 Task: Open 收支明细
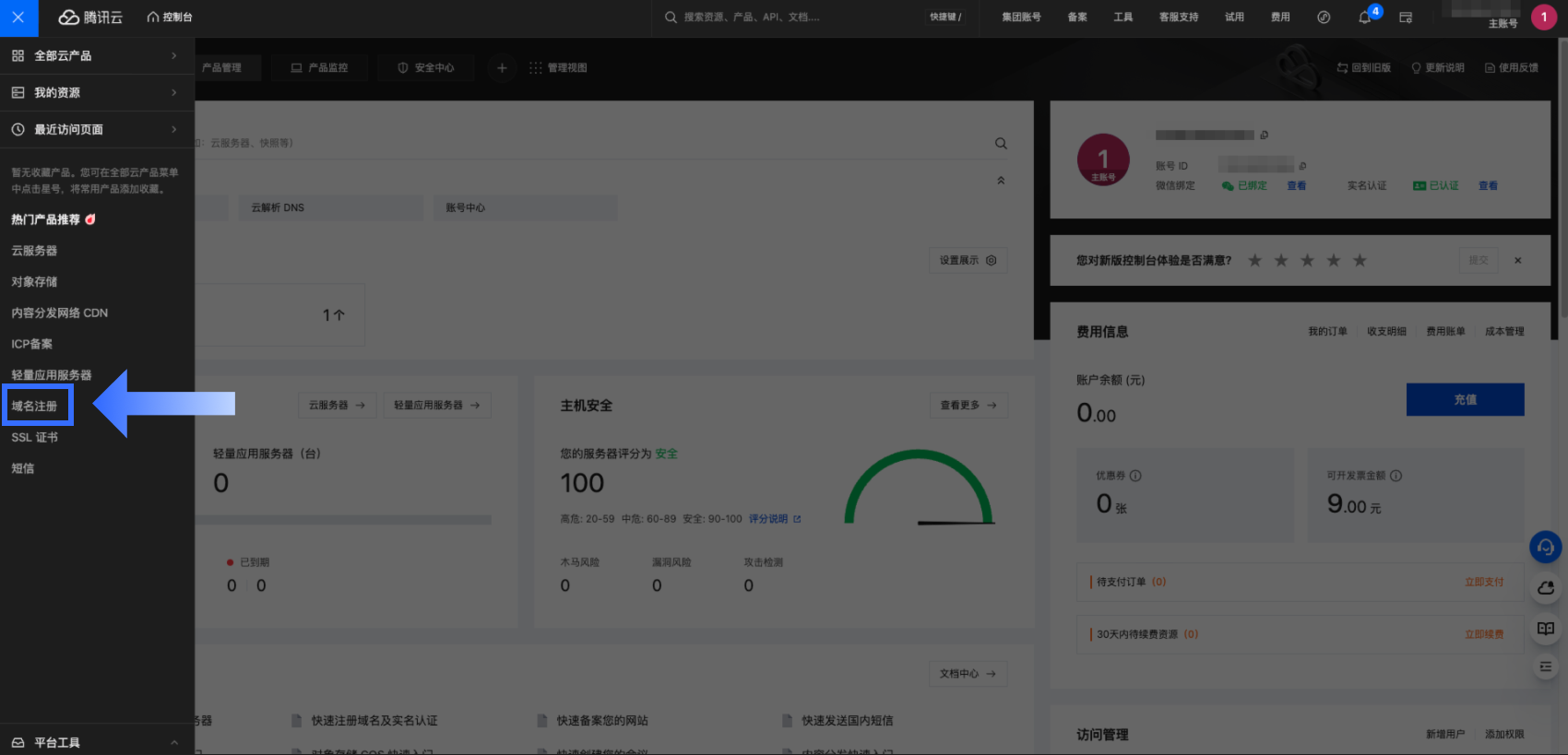coord(1386,332)
